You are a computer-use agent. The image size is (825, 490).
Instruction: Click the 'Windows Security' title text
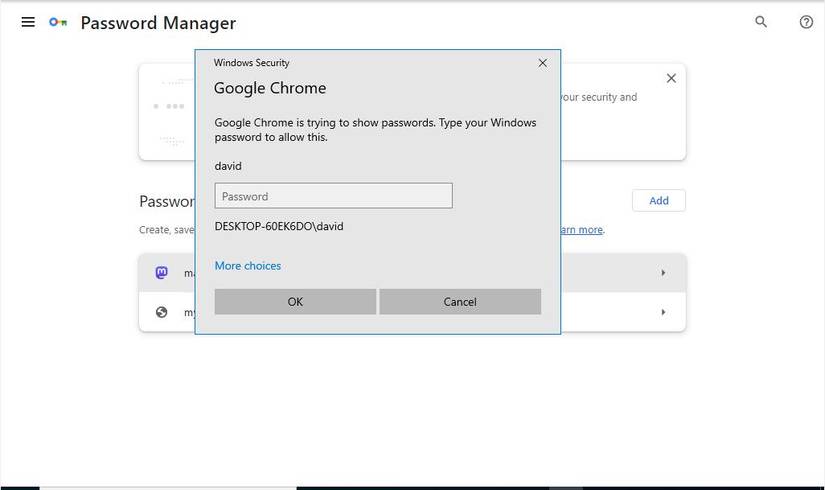tap(251, 63)
